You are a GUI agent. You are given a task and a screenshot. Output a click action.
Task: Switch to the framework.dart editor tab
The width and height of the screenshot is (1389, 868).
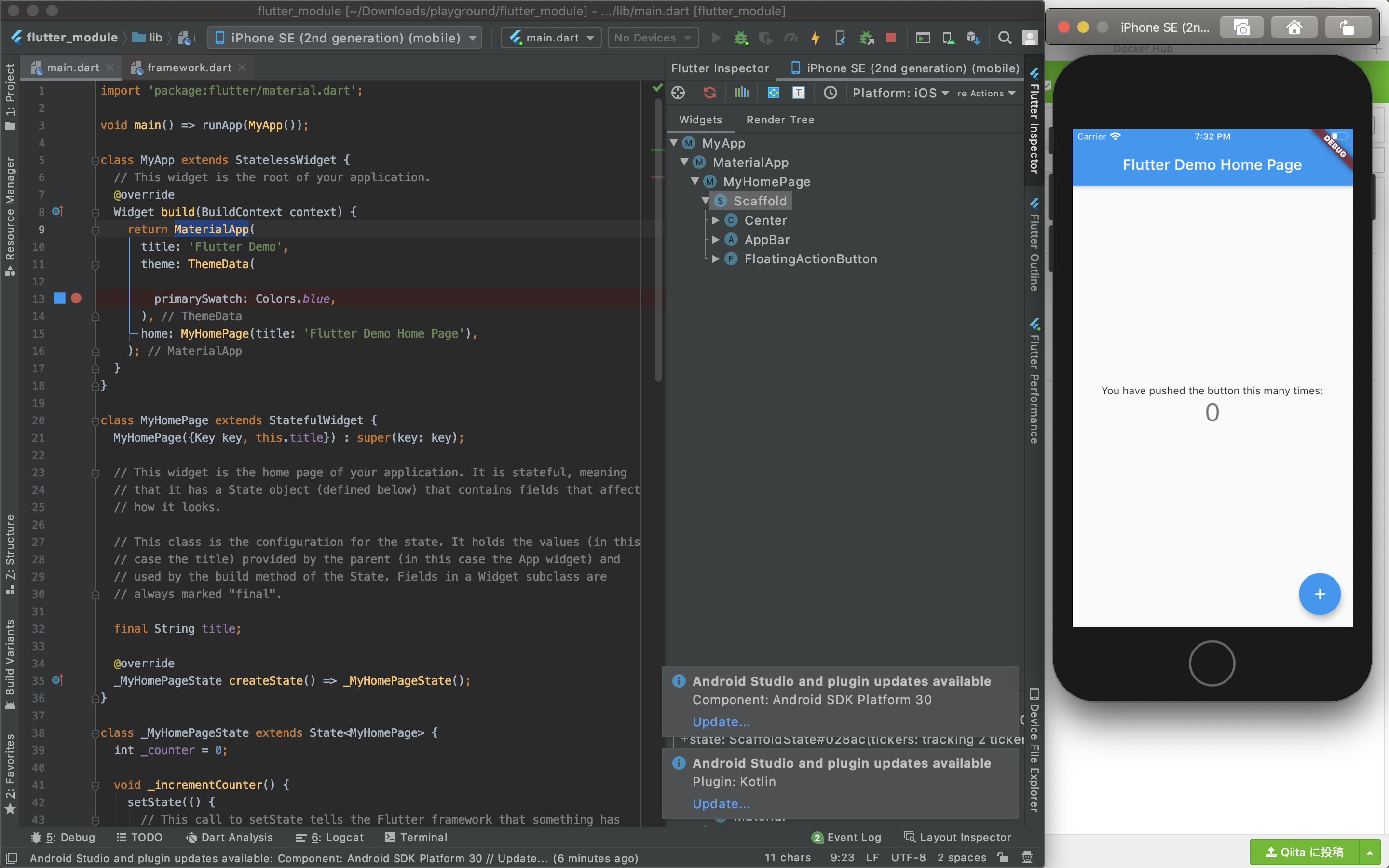(x=188, y=68)
